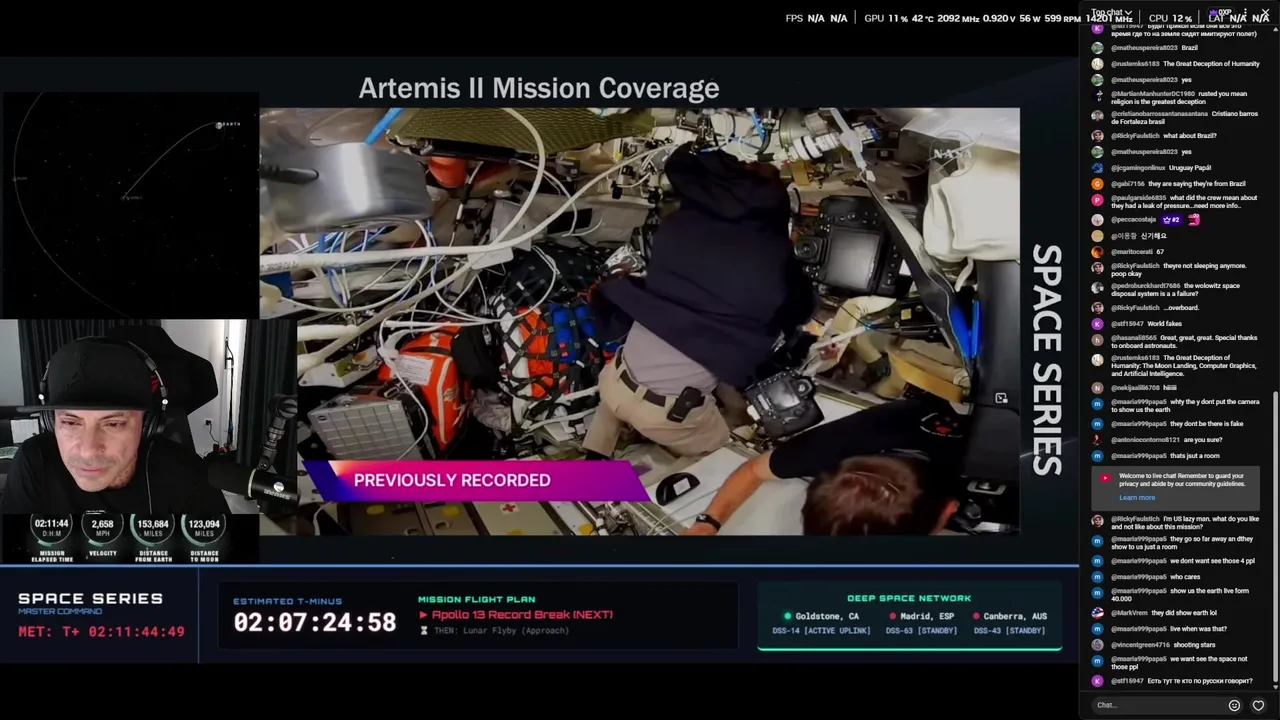The height and width of the screenshot is (720, 1280).
Task: Click the pink sticker in peccacostaja's message
Action: [x=1192, y=220]
